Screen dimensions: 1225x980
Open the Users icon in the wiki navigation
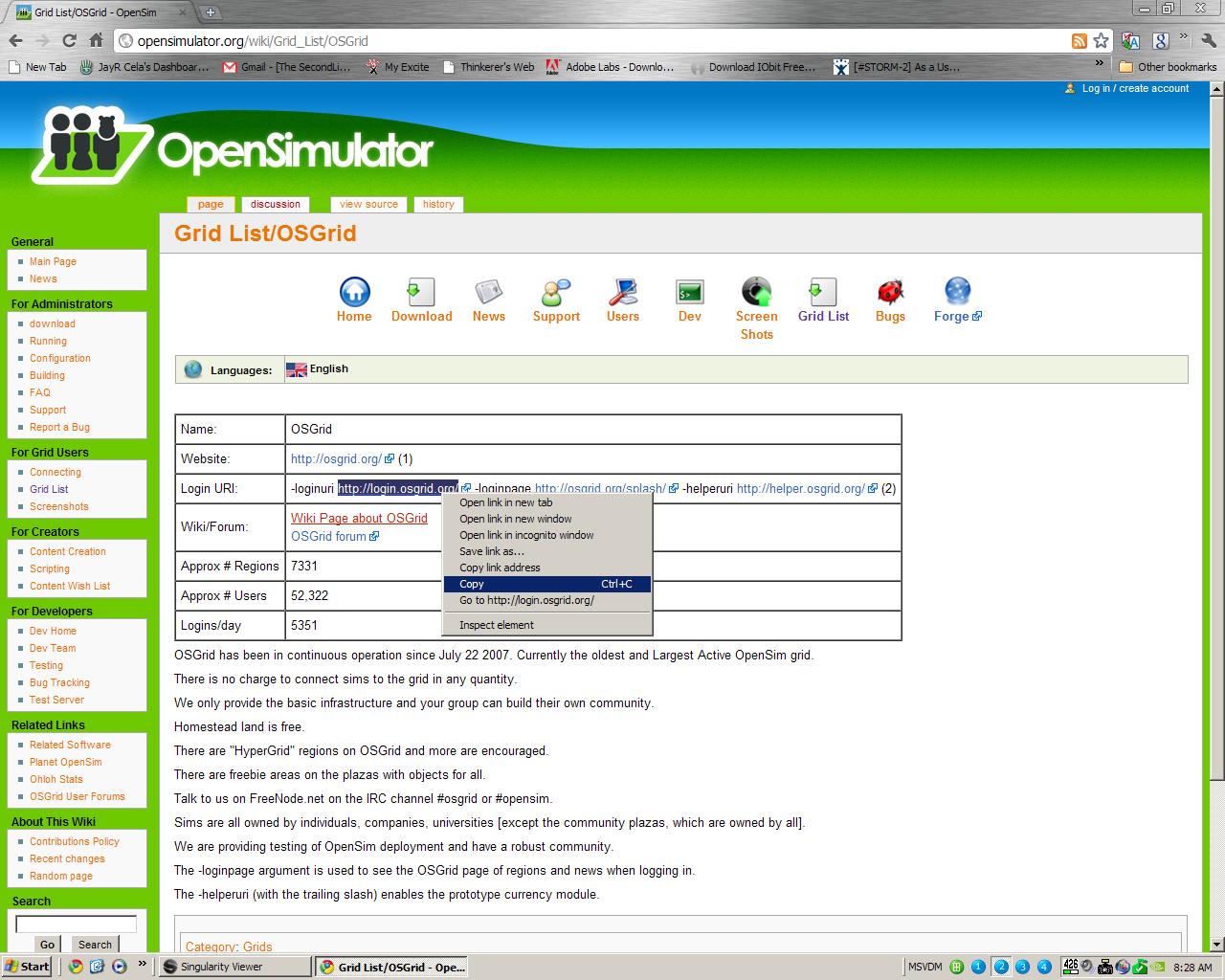coord(622,290)
